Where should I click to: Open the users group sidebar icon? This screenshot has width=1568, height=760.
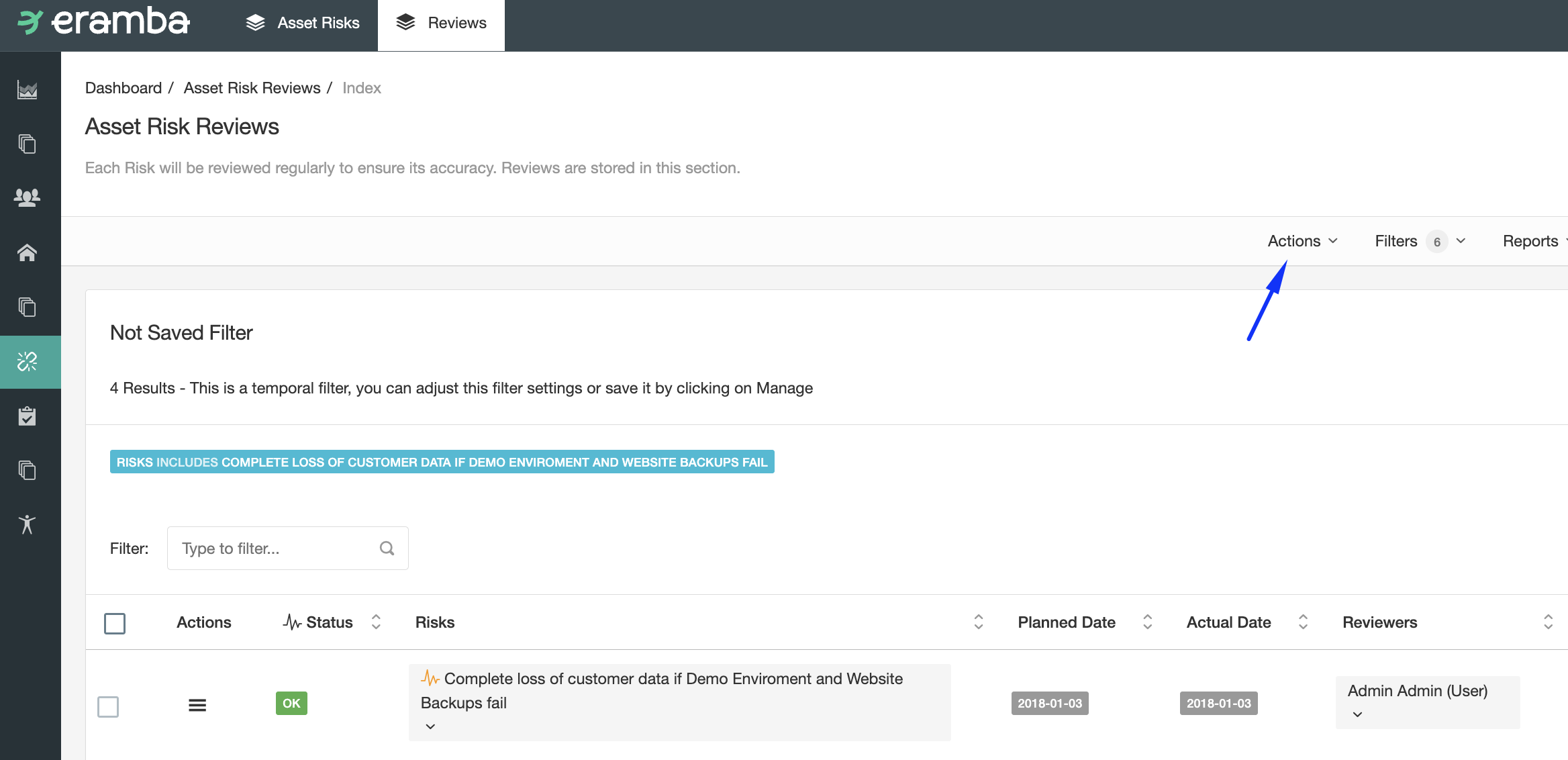[27, 197]
